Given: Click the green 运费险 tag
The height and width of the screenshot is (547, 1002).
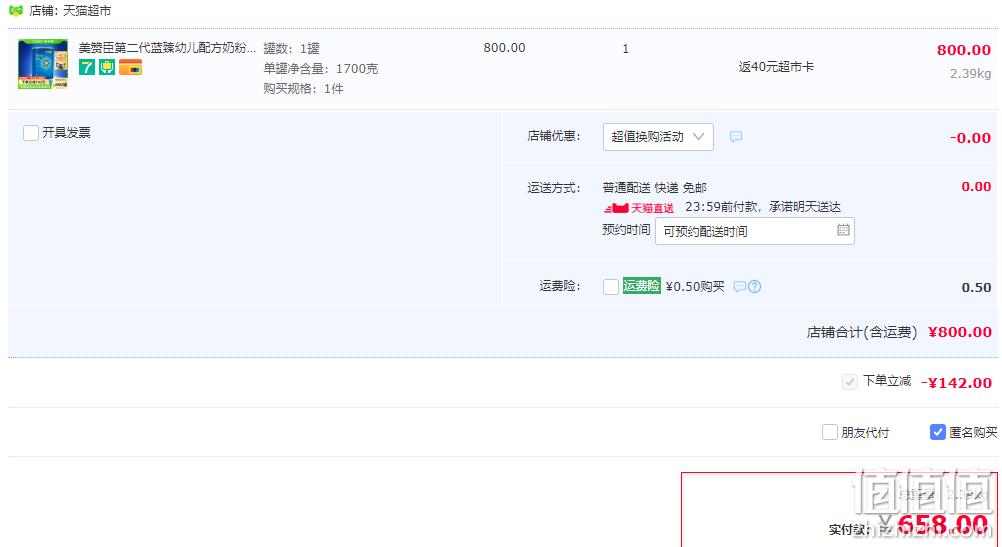Looking at the screenshot, I should (642, 286).
